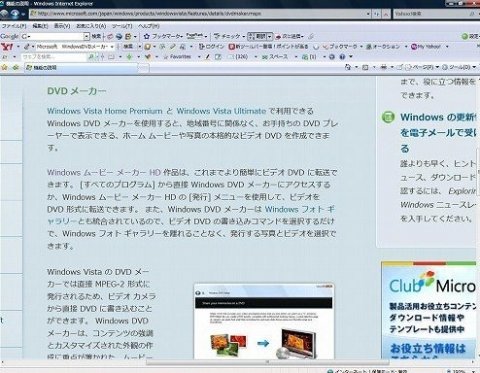This screenshot has width=480, height=373.
Task: Open the オークション toolbar button
Action: [383, 47]
